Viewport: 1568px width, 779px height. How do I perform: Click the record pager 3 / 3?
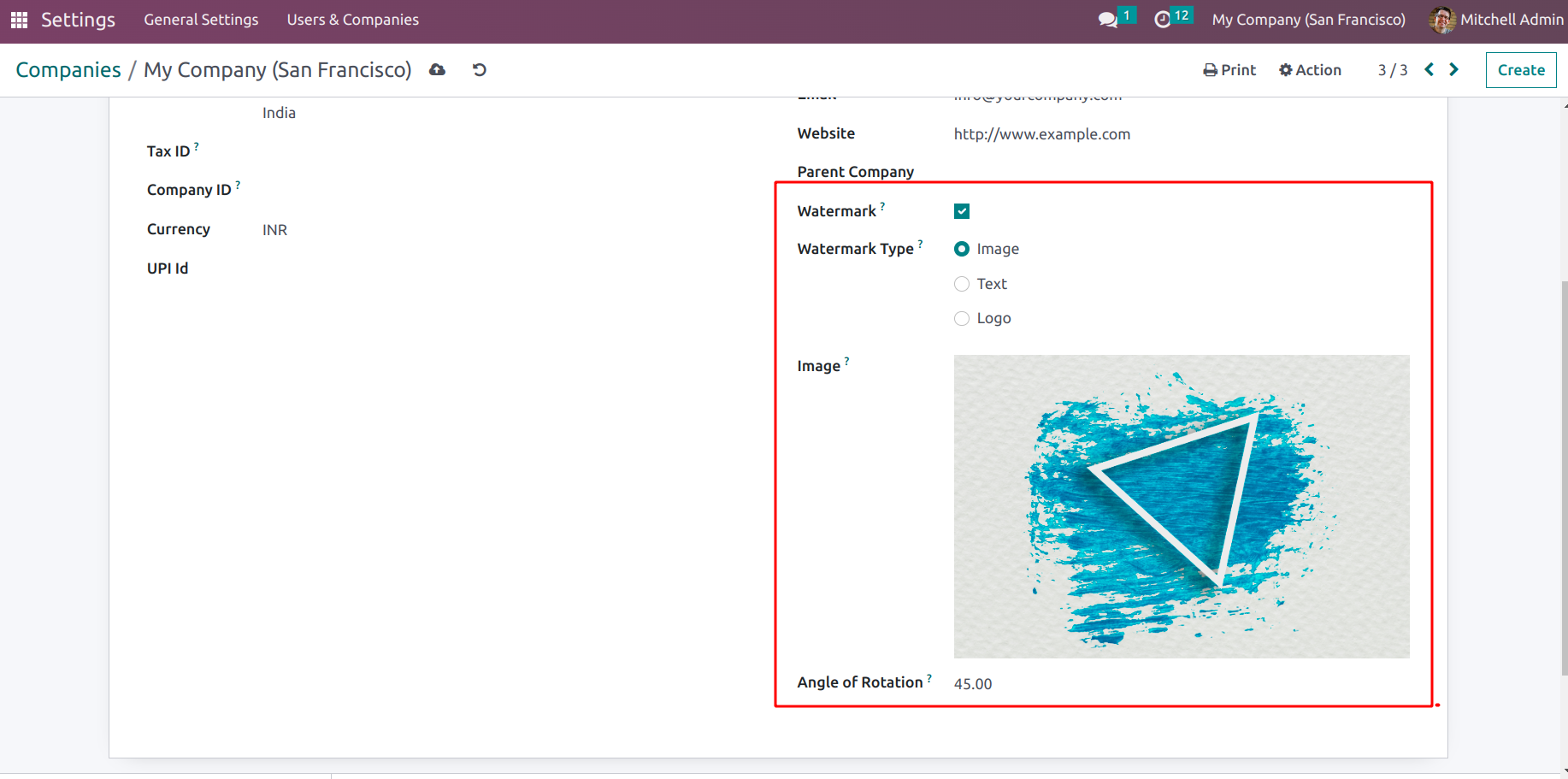click(1393, 70)
